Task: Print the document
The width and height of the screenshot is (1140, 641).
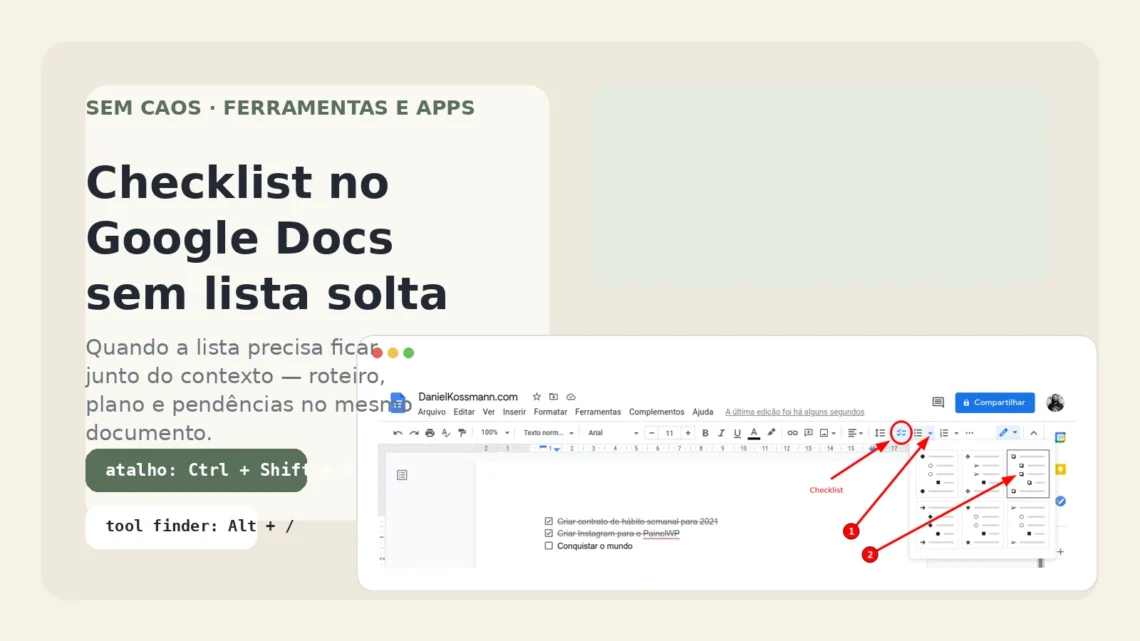Action: point(430,433)
